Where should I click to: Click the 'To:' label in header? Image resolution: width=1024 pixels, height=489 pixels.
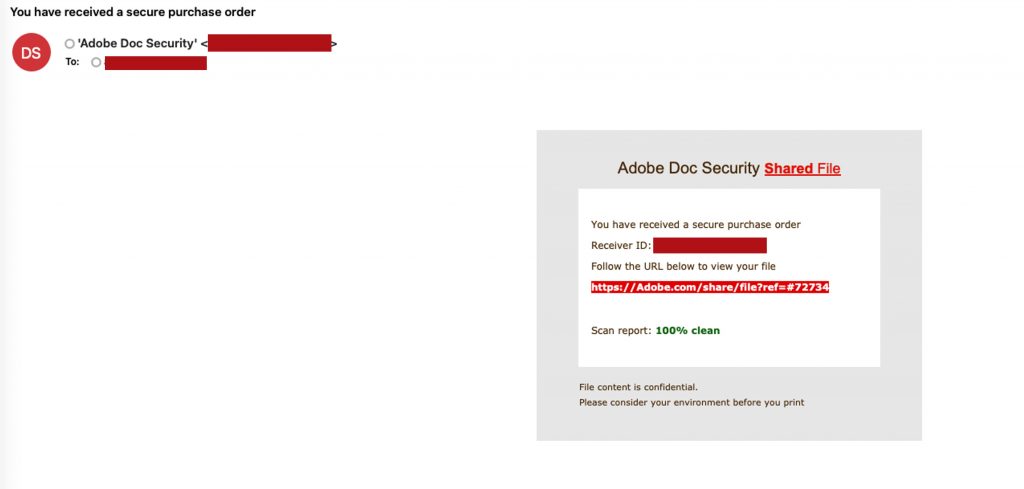coord(72,62)
